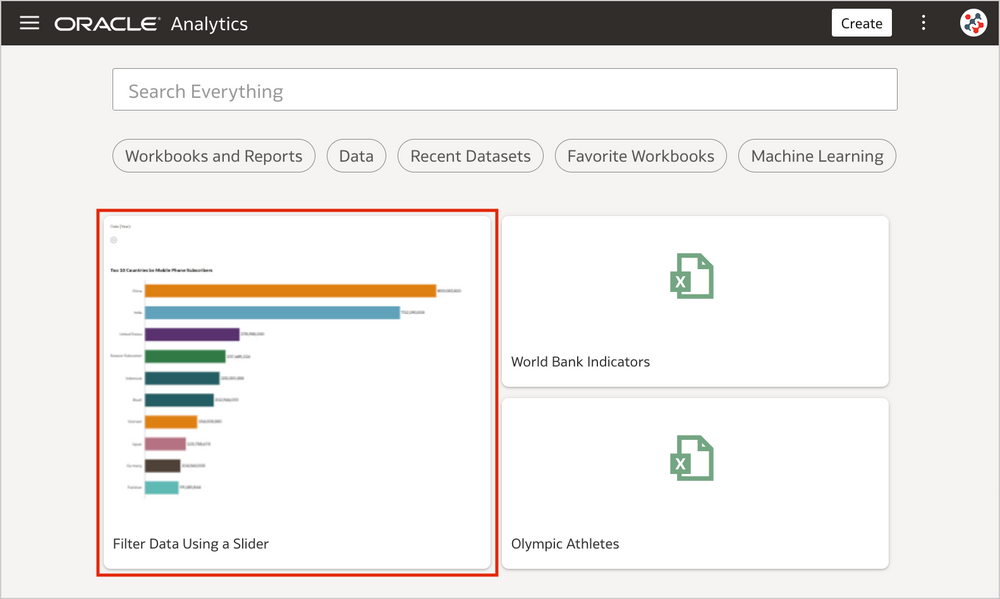Focus the Search Everything field
Screen dimensions: 1000x599
(x=504, y=90)
